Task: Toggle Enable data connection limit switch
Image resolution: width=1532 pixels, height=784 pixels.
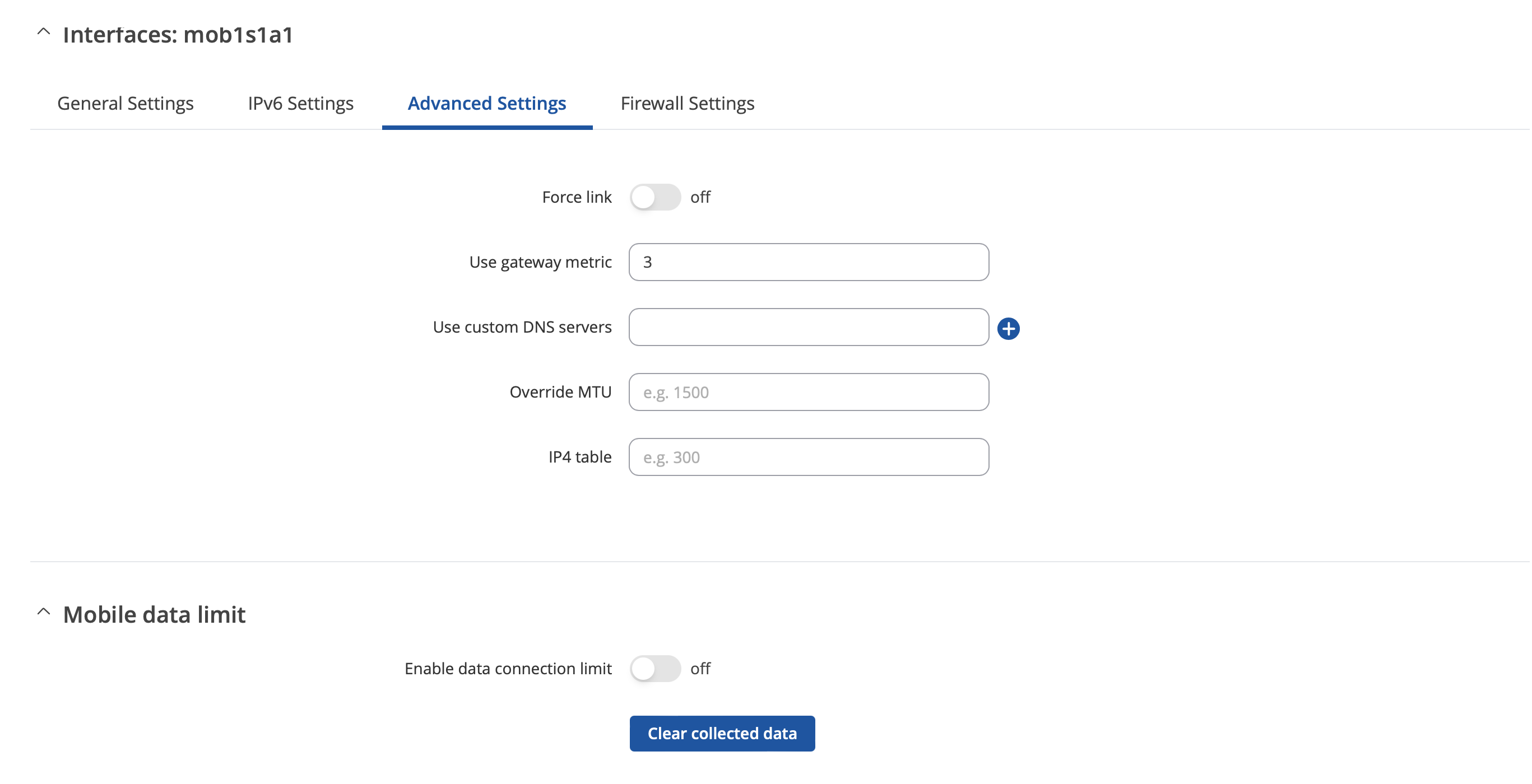Action: click(x=655, y=668)
